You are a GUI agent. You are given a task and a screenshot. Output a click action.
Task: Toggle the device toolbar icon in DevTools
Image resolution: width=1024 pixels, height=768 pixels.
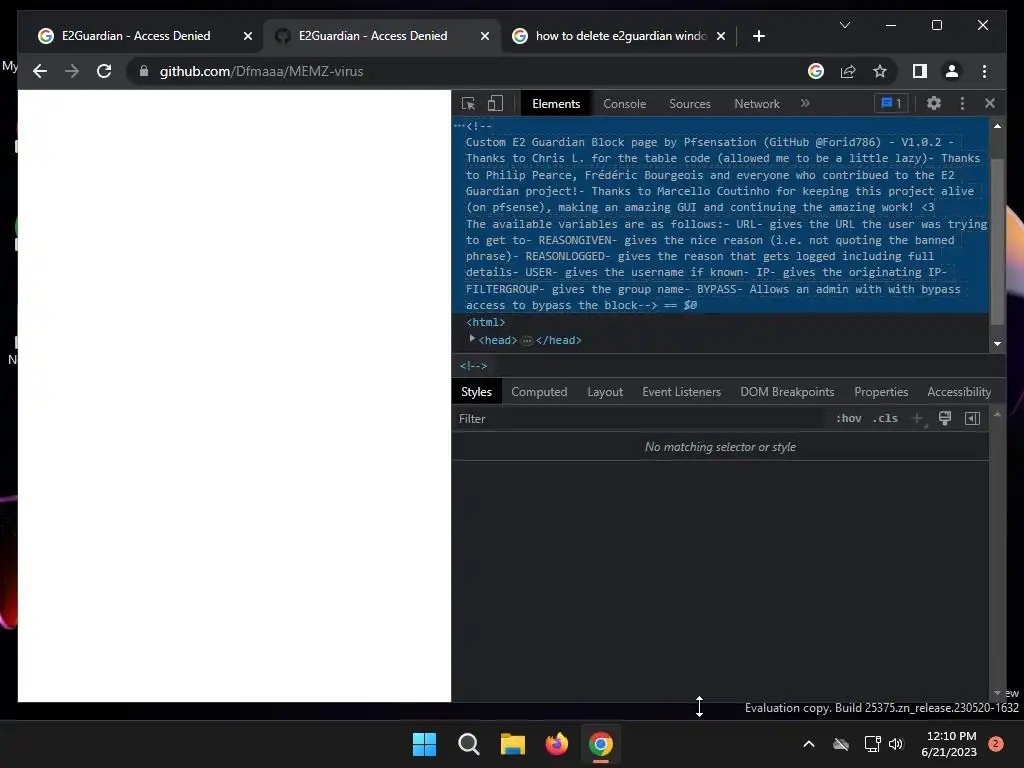496,103
